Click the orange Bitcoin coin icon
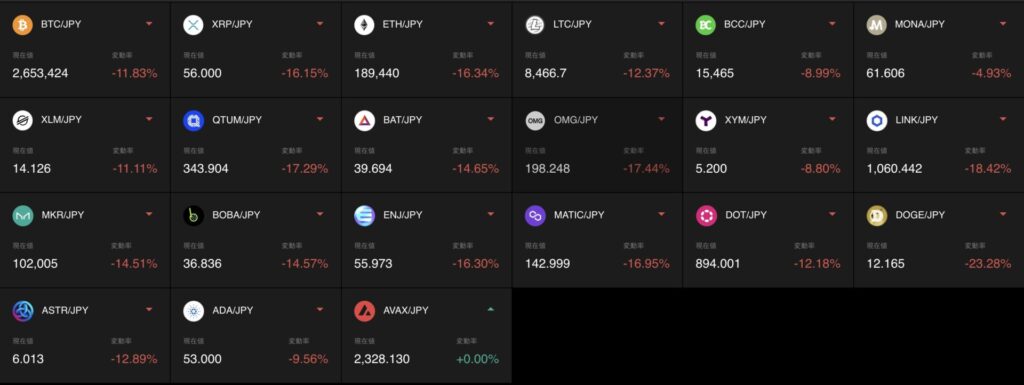This screenshot has width=1024, height=385. 23,25
